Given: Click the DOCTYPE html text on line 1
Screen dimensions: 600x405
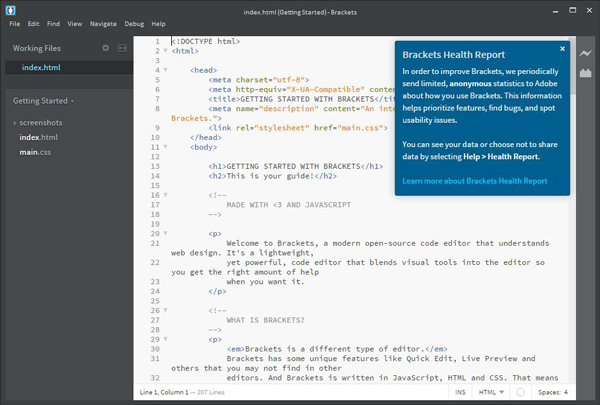Looking at the screenshot, I should point(206,41).
